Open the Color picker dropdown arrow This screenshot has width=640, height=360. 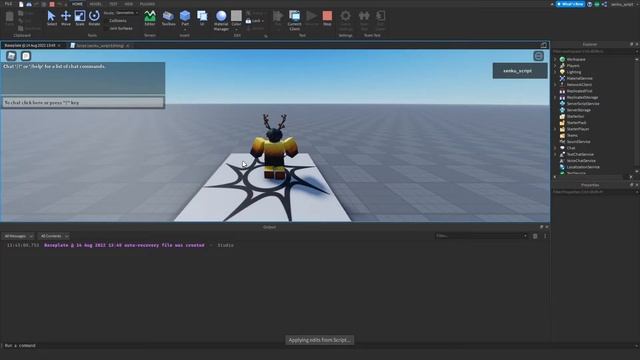236,30
